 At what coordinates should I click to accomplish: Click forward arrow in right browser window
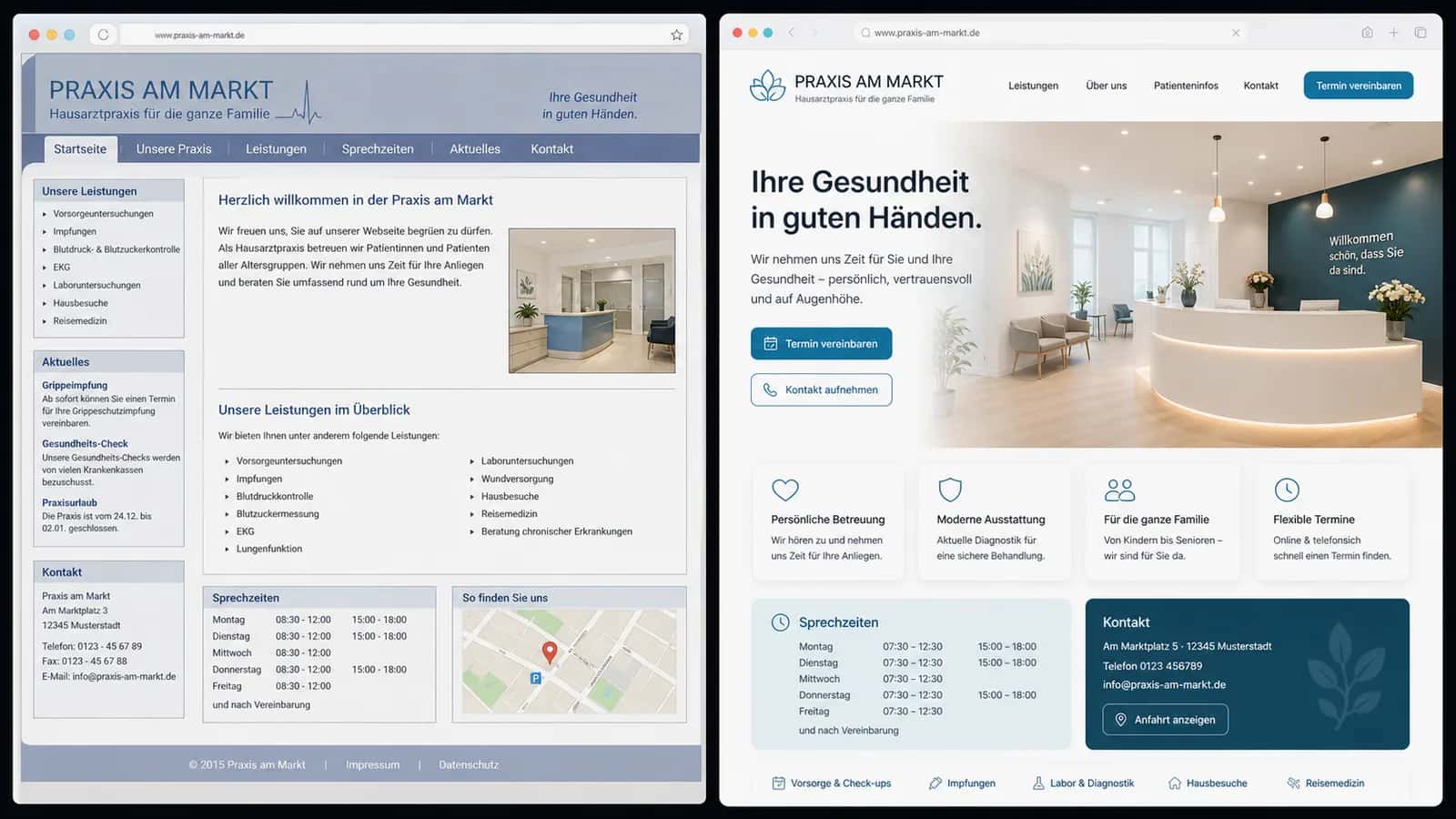(814, 33)
